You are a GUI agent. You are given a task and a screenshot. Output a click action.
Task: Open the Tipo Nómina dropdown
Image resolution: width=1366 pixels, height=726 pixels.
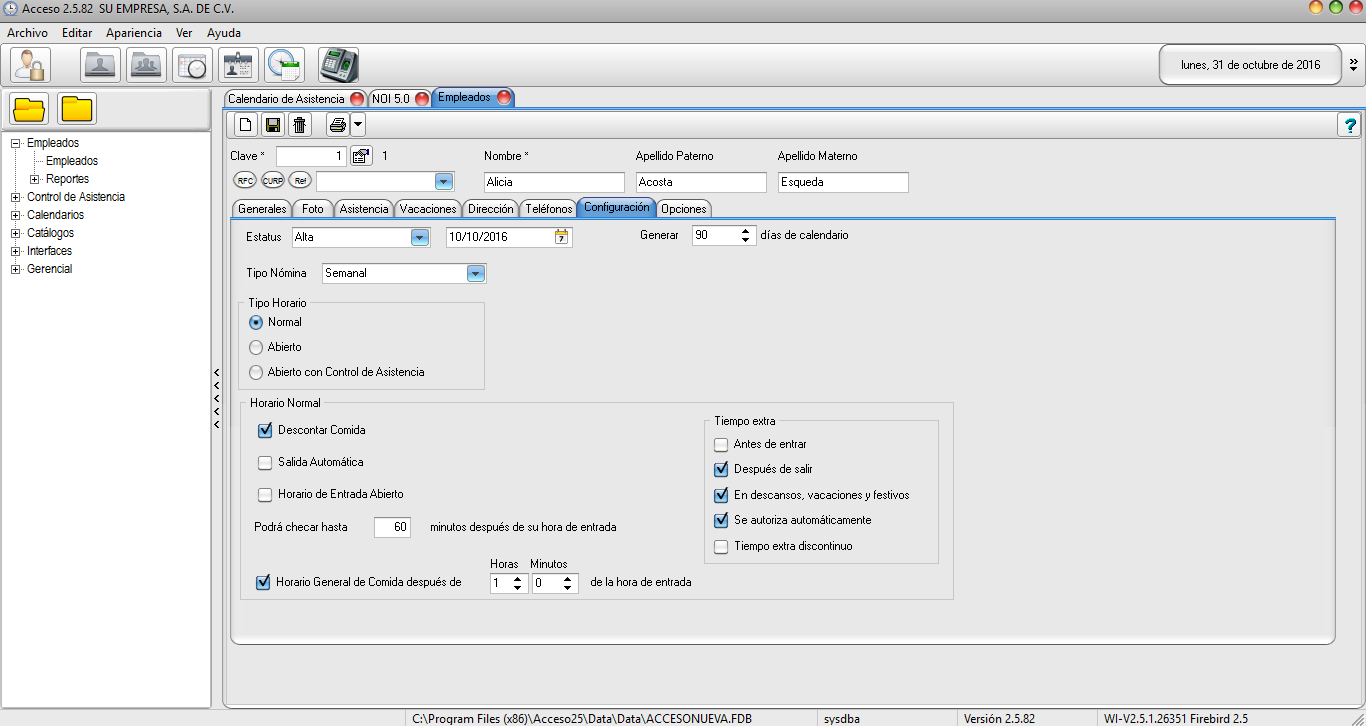pos(476,273)
